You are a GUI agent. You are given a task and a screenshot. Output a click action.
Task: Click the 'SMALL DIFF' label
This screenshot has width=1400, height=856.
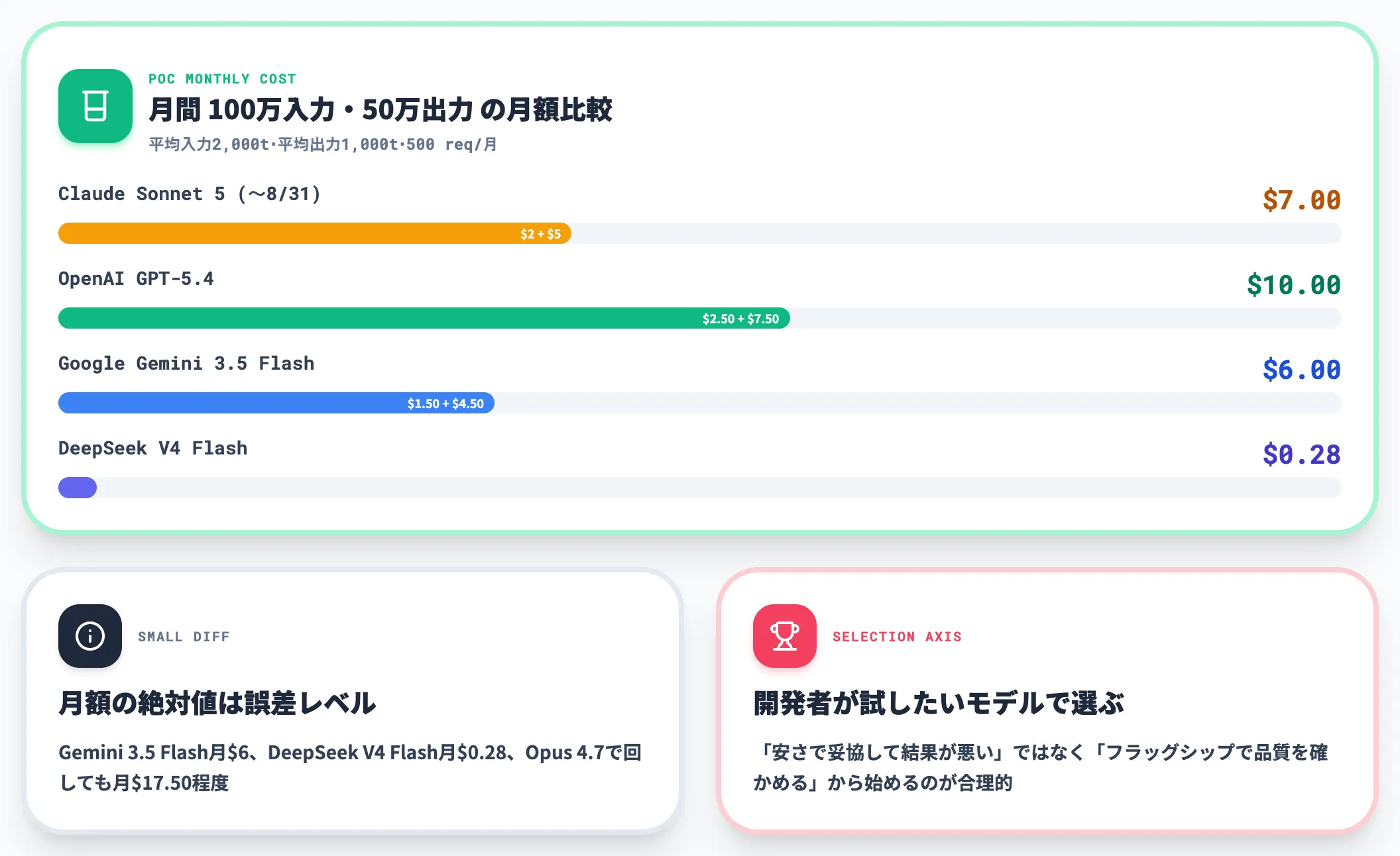pyautogui.click(x=184, y=637)
